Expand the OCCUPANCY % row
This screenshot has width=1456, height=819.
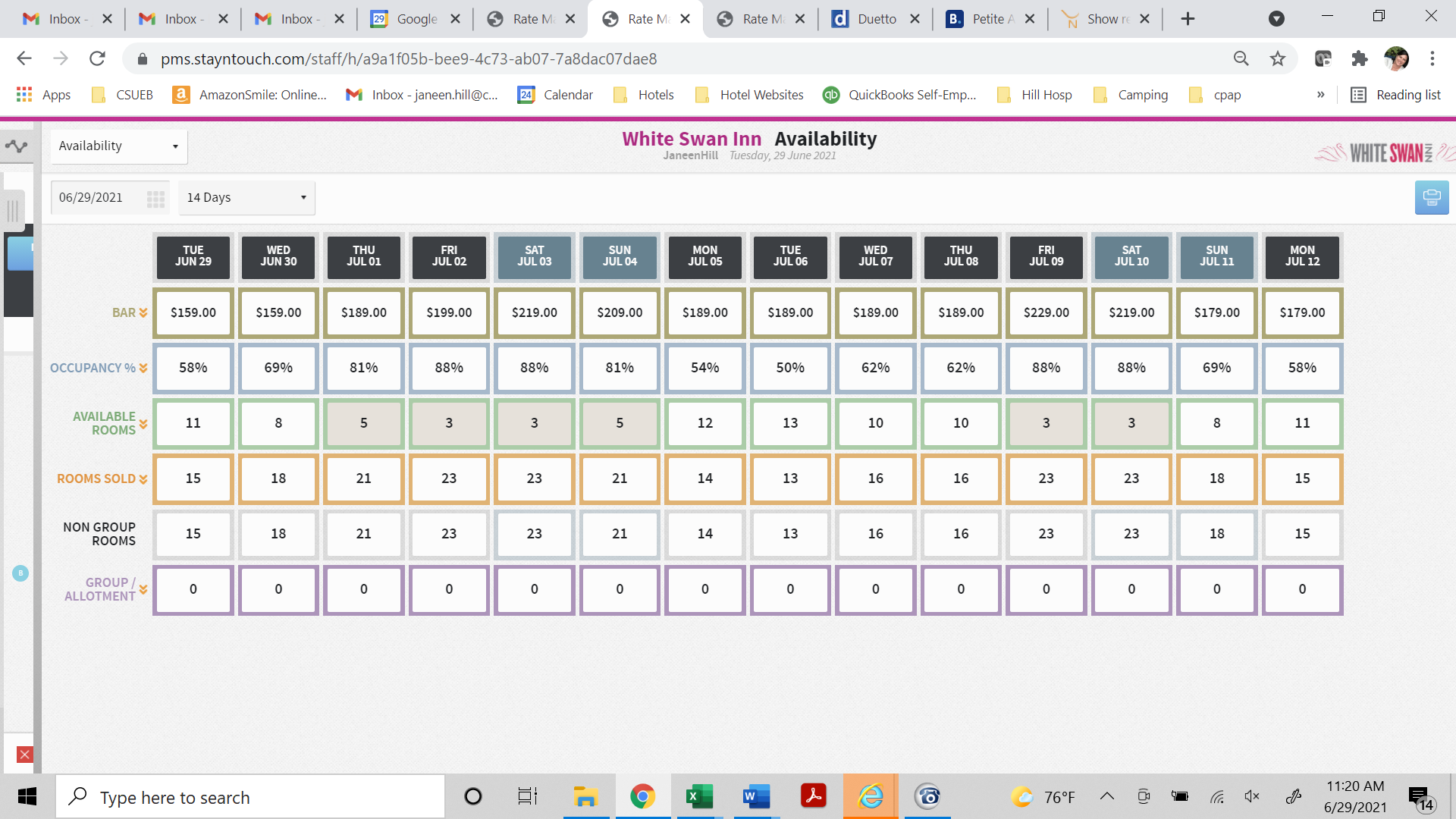click(x=143, y=368)
